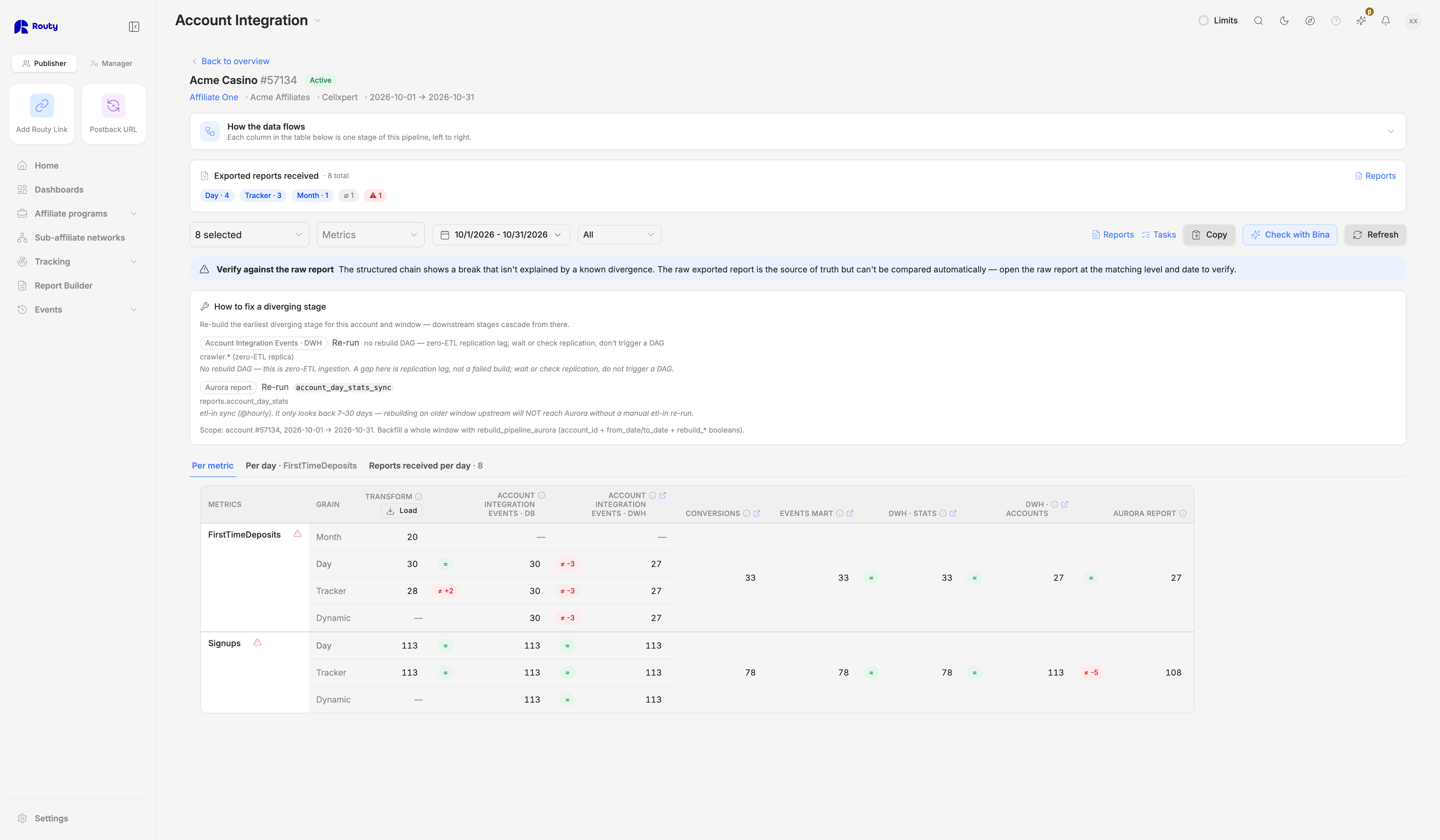The width and height of the screenshot is (1440, 840).
Task: Open the 10/1/2026 - 10/31/2026 date range picker
Action: pyautogui.click(x=501, y=235)
